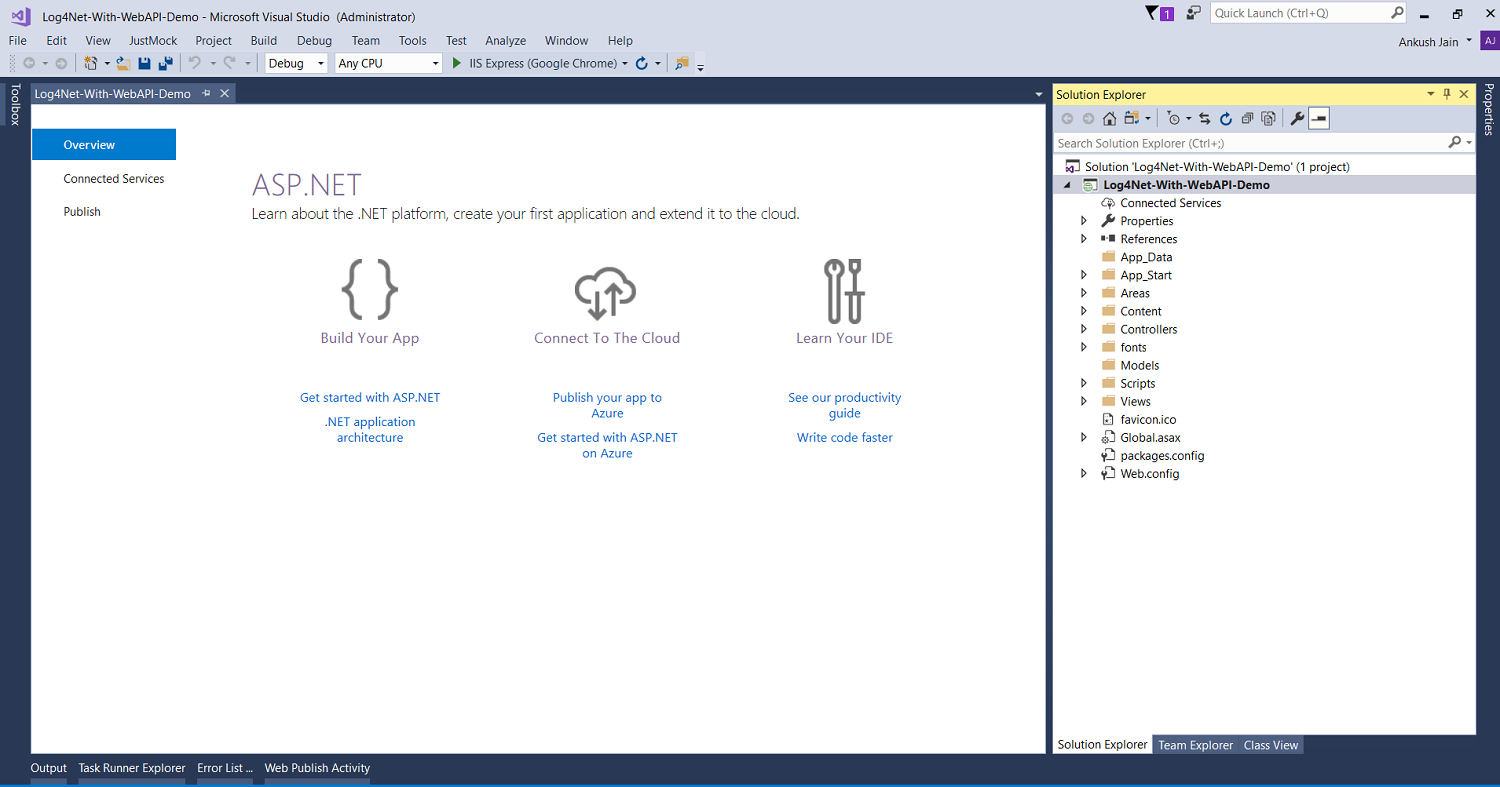The height and width of the screenshot is (787, 1500).
Task: Expand the Web.config node
Action: pyautogui.click(x=1084, y=473)
